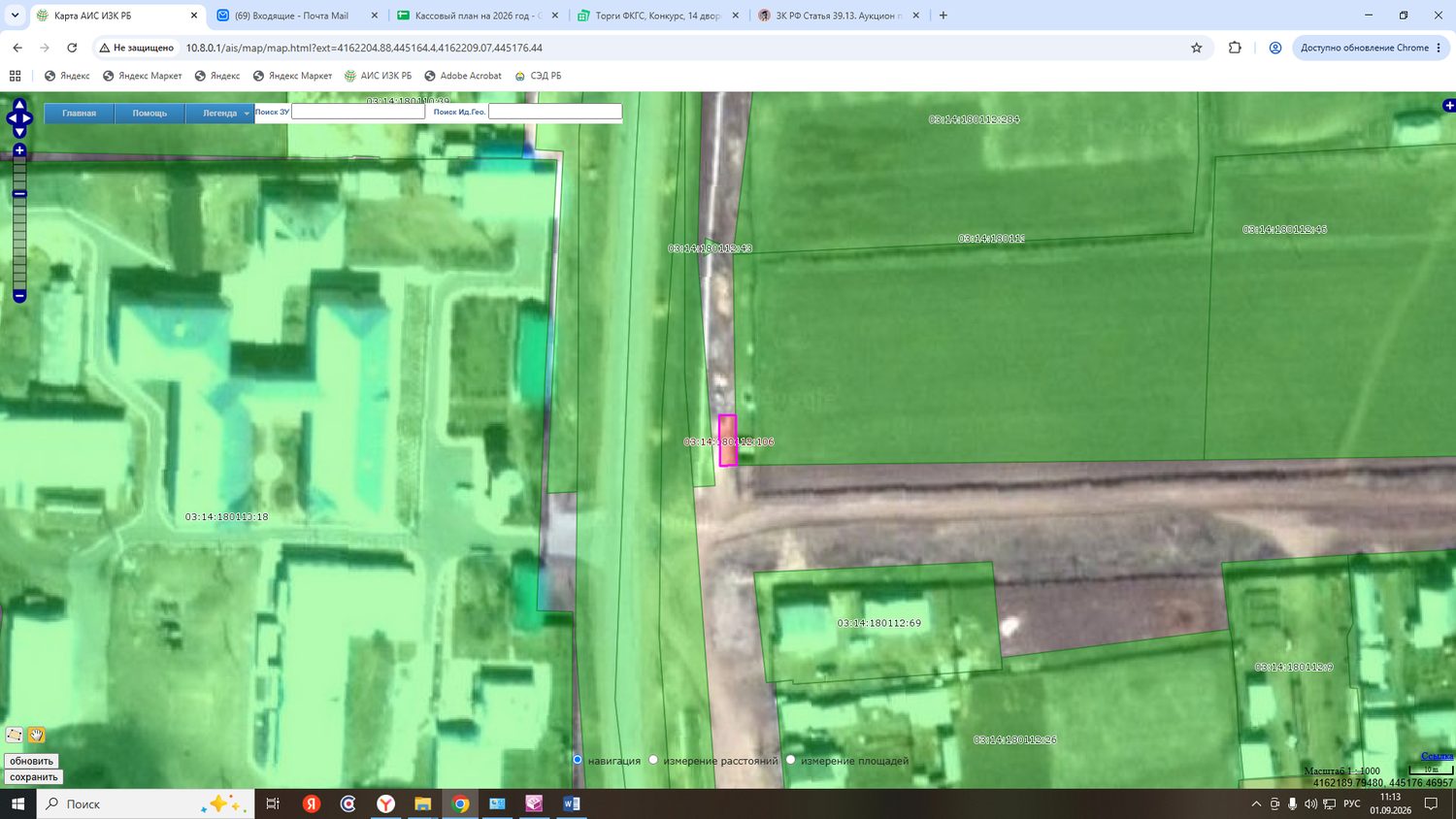1456x819 pixels.
Task: Open the Chrome profile icon
Action: (x=1275, y=48)
